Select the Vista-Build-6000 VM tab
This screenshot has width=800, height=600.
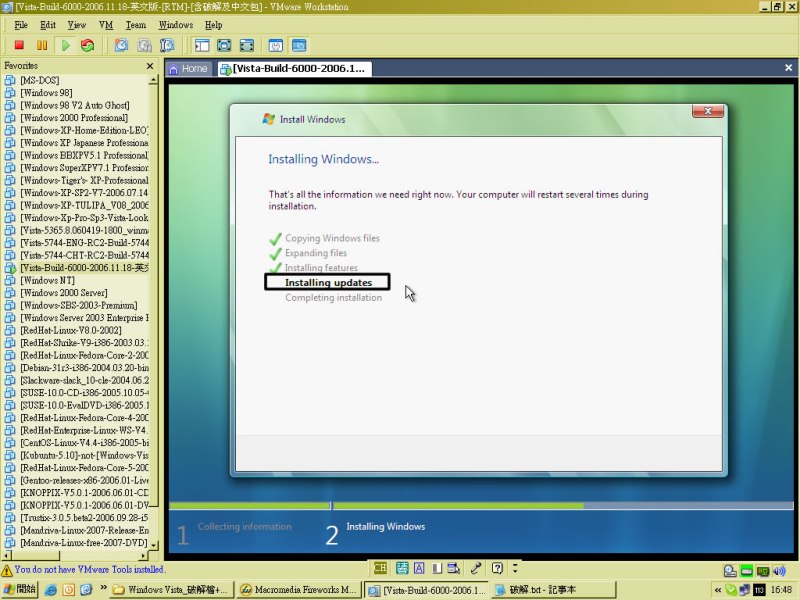294,69
